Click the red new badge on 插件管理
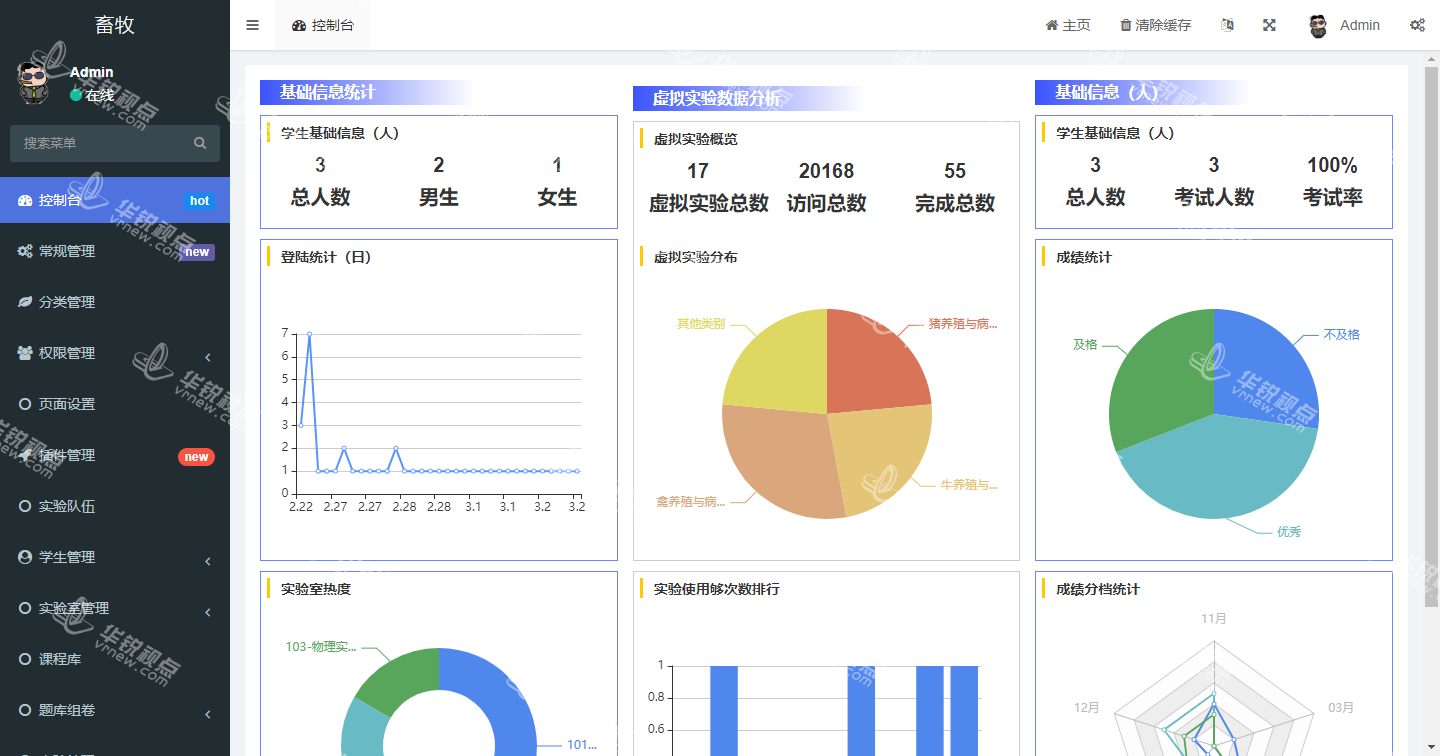Screen dimensions: 1440x756 196,457
